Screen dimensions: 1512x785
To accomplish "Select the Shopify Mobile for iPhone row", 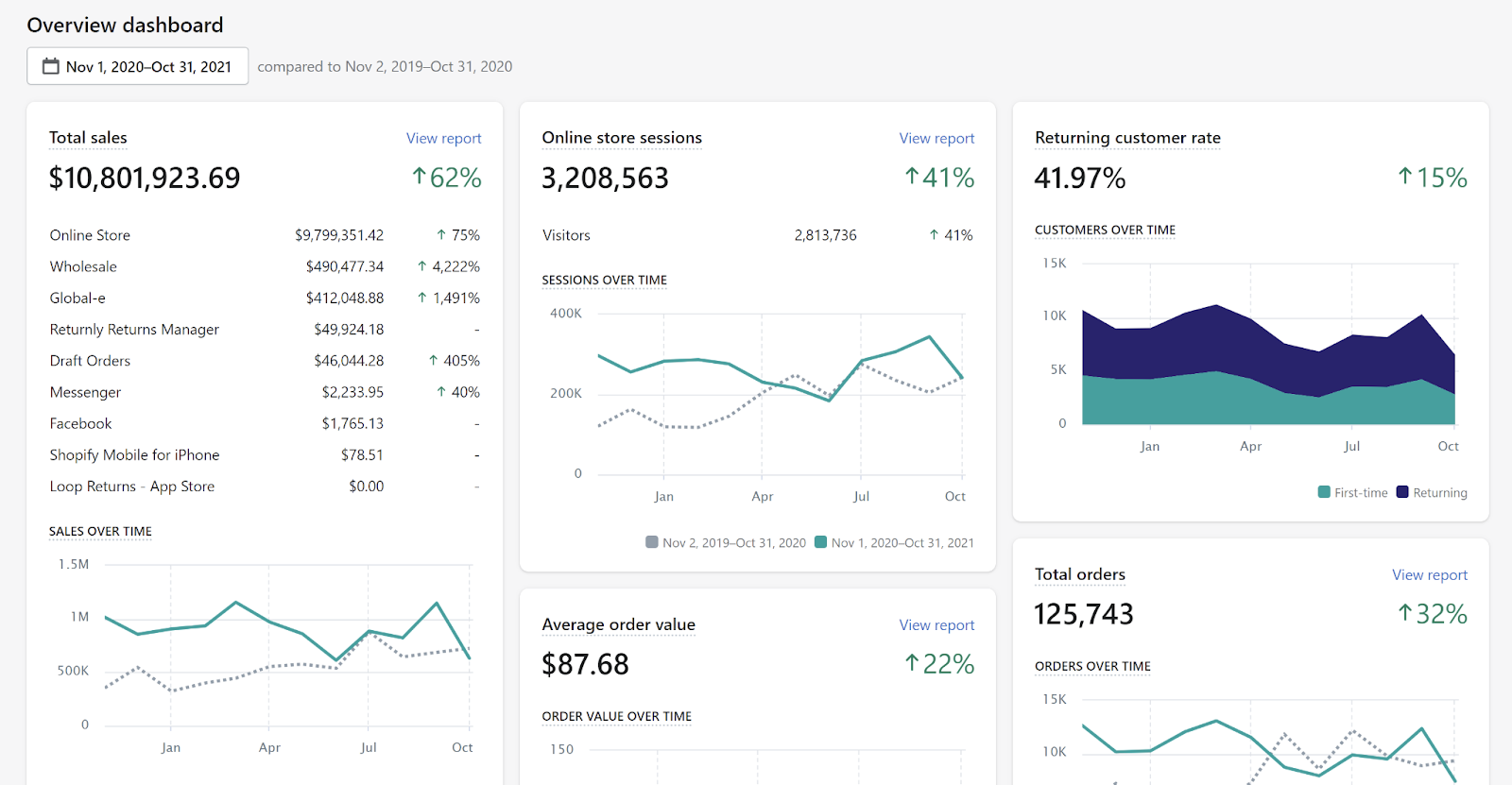I will coord(265,455).
